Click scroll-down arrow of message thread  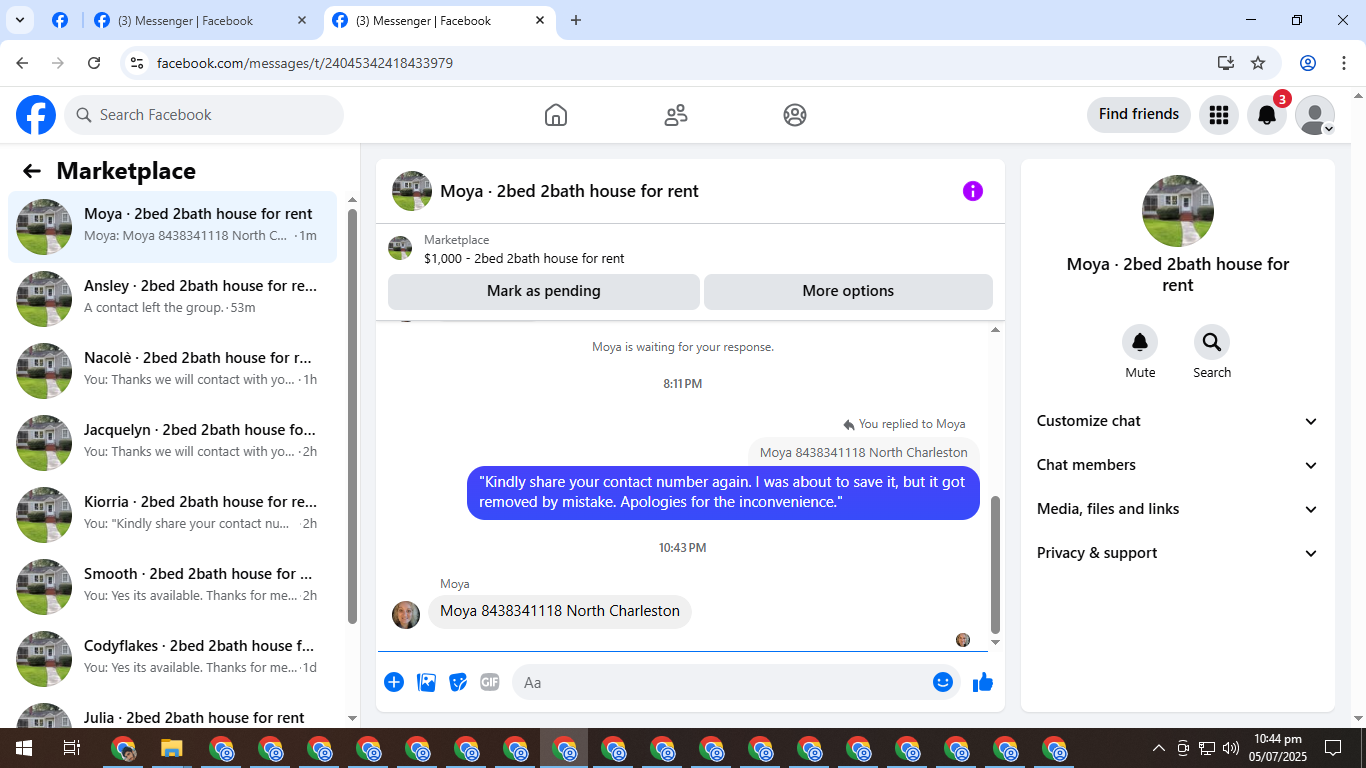(995, 642)
